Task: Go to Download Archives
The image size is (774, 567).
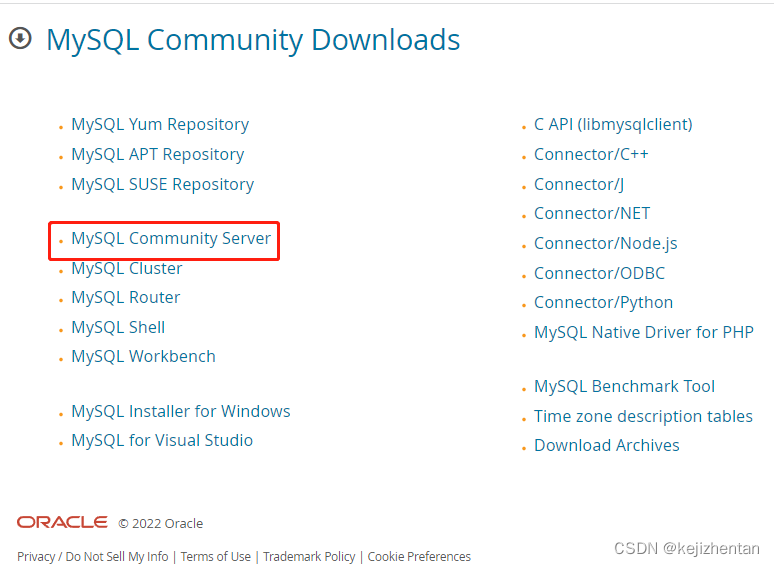Action: click(607, 446)
